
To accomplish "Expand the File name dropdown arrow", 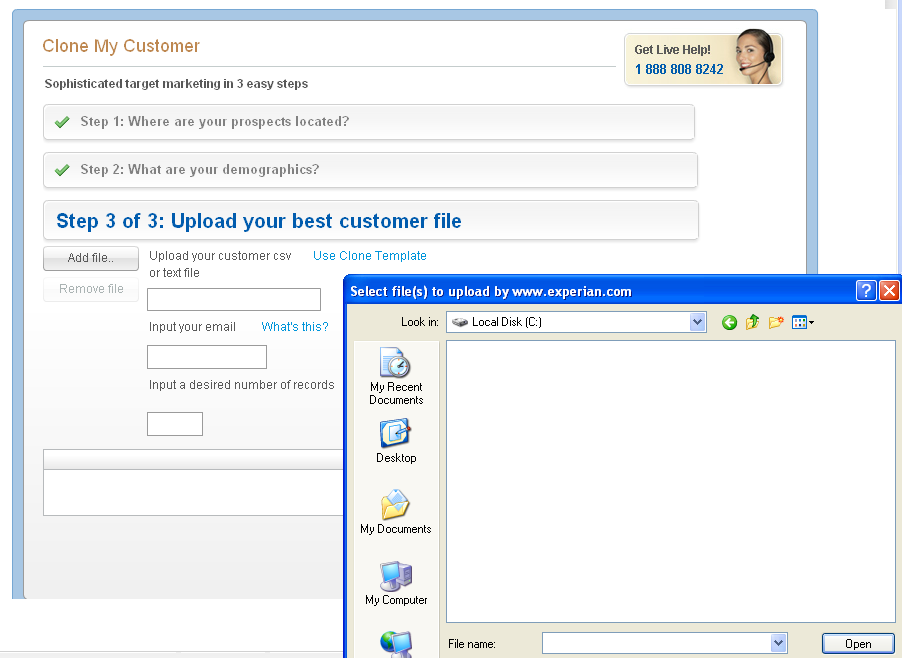I will click(x=778, y=643).
